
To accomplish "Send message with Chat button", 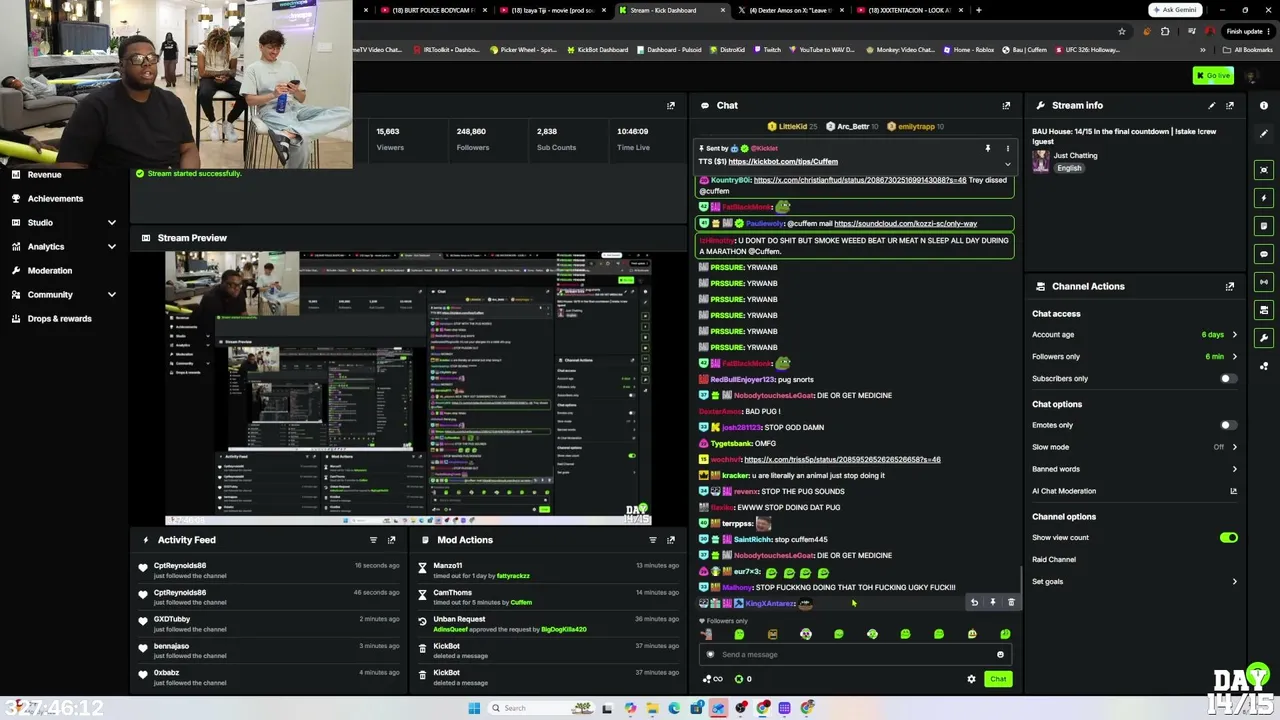I will pyautogui.click(x=998, y=679).
